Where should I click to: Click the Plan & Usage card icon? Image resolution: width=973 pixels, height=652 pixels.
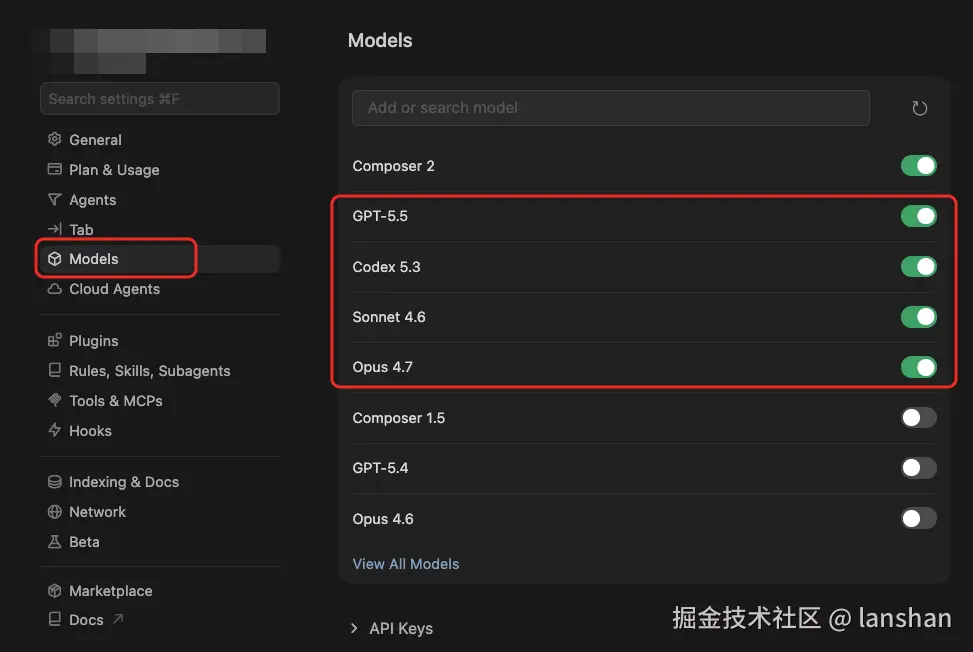pos(55,169)
